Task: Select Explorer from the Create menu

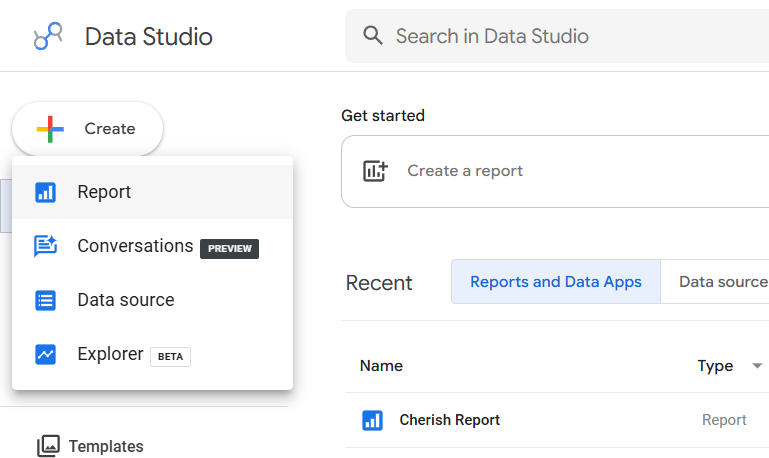Action: [153, 354]
